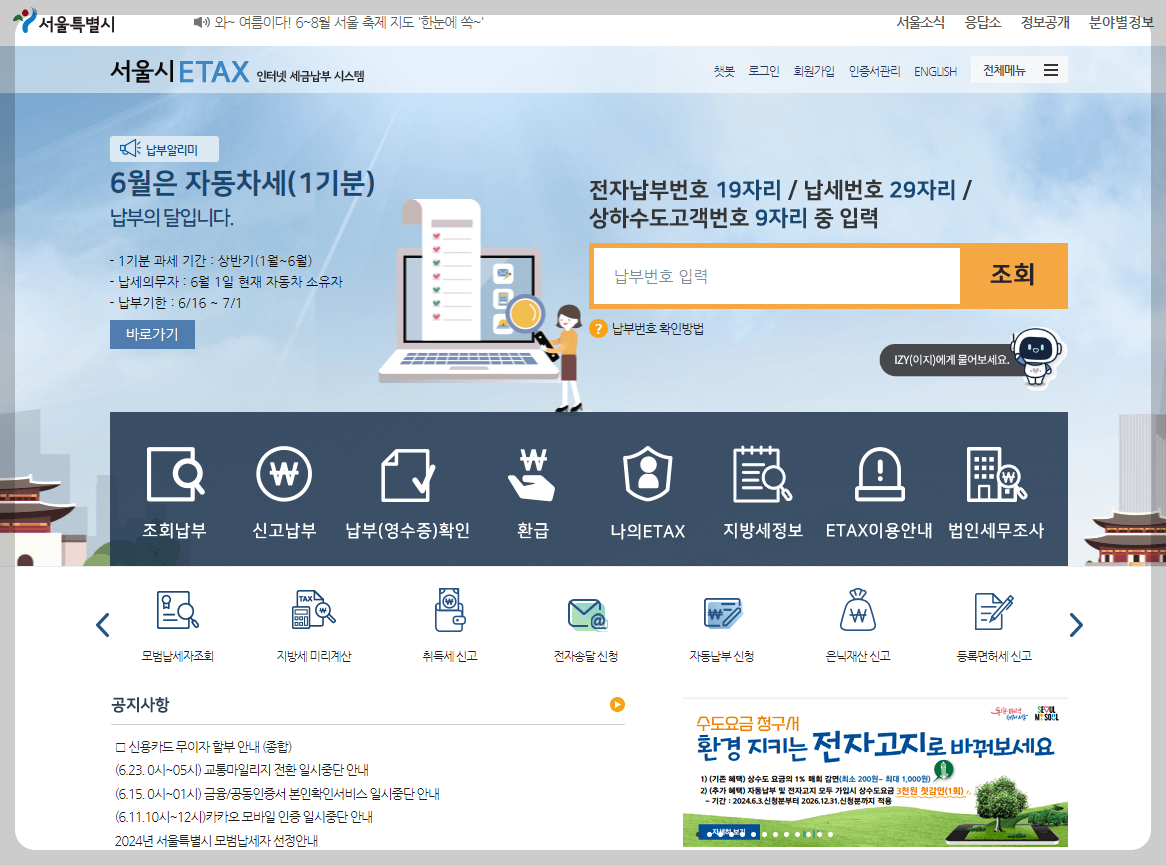Open the 등록면허세 신고 document icon
The image size is (1166, 865).
point(994,611)
